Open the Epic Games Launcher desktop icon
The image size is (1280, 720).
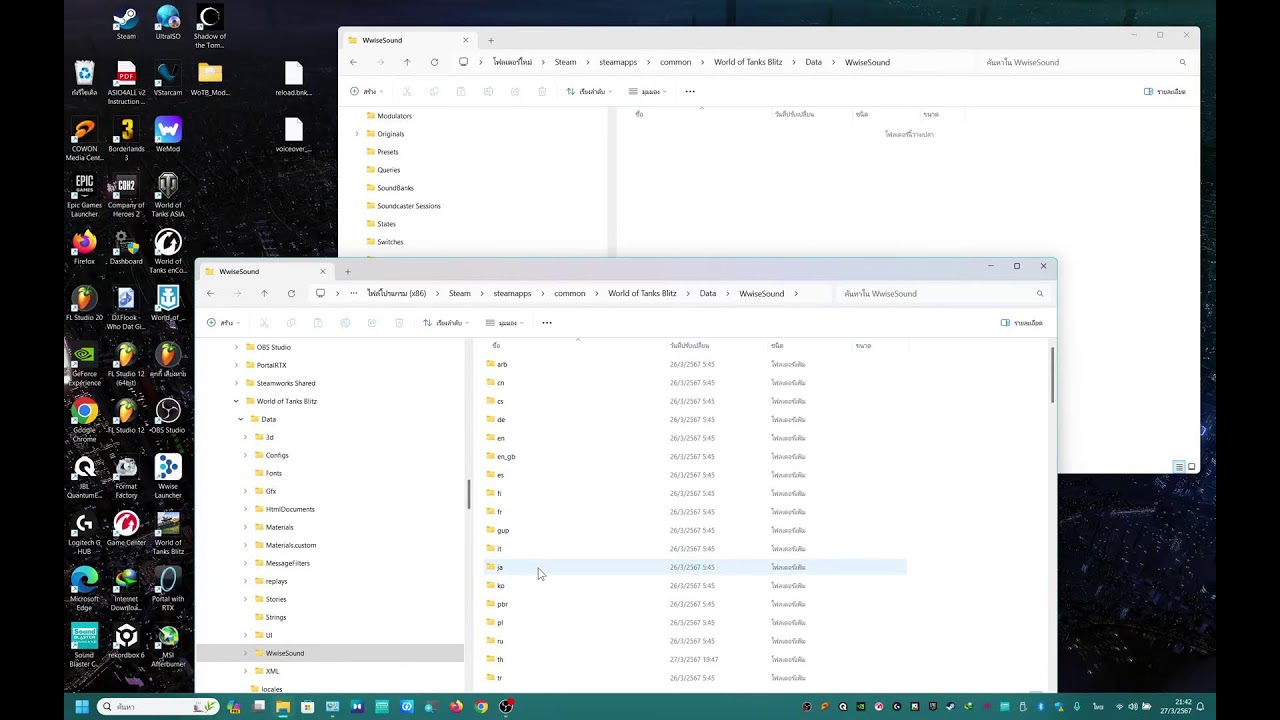(84, 196)
